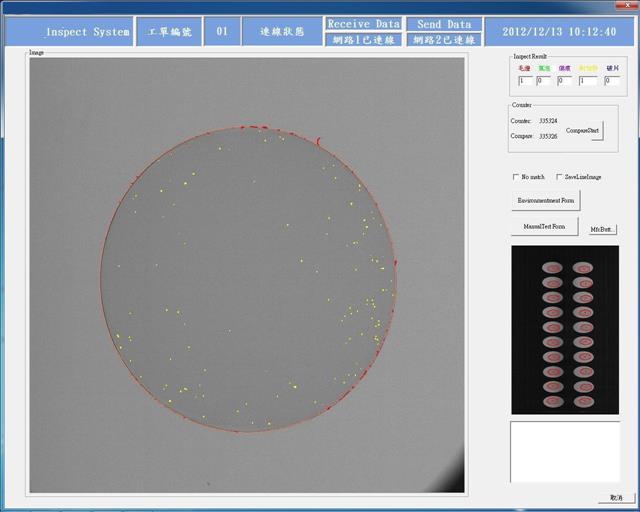Click the MfcButt... button
The height and width of the screenshot is (512, 640).
click(x=602, y=229)
